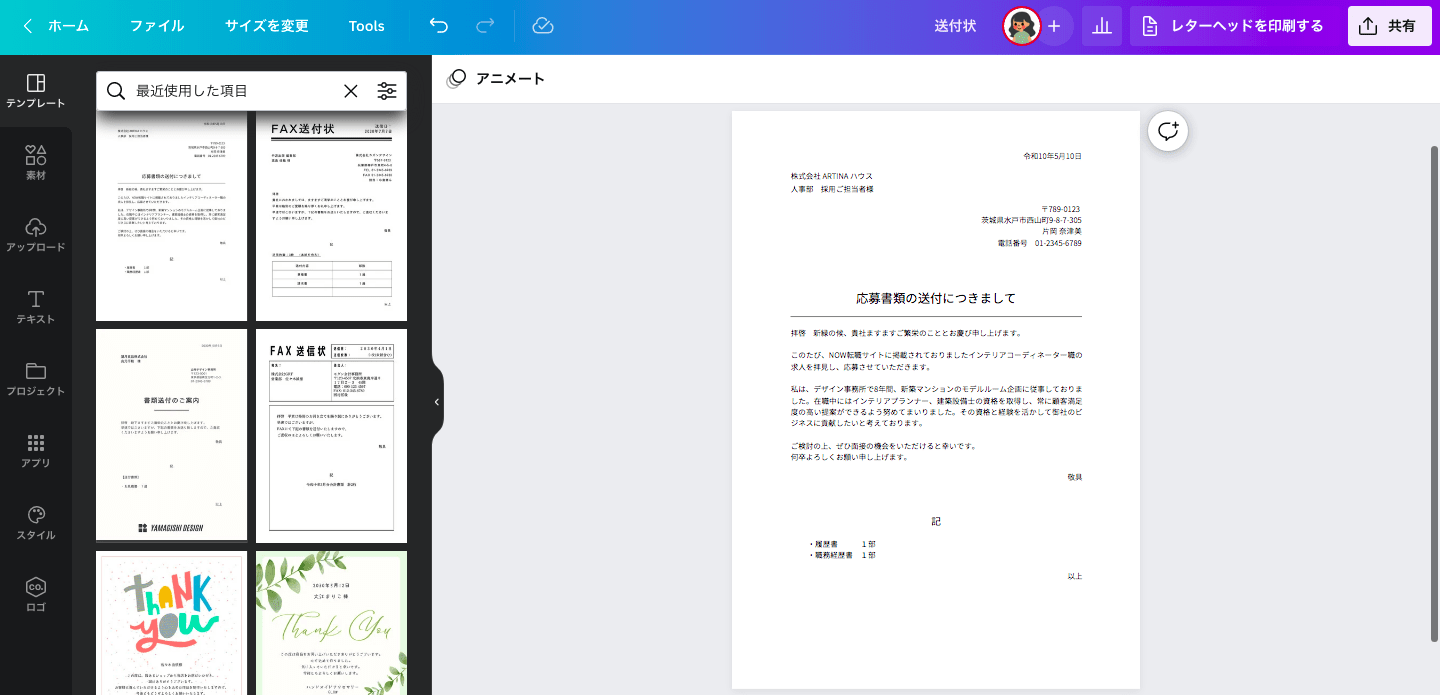This screenshot has width=1440, height=695.
Task: Open the スタイル styles panel
Action: pos(36,522)
